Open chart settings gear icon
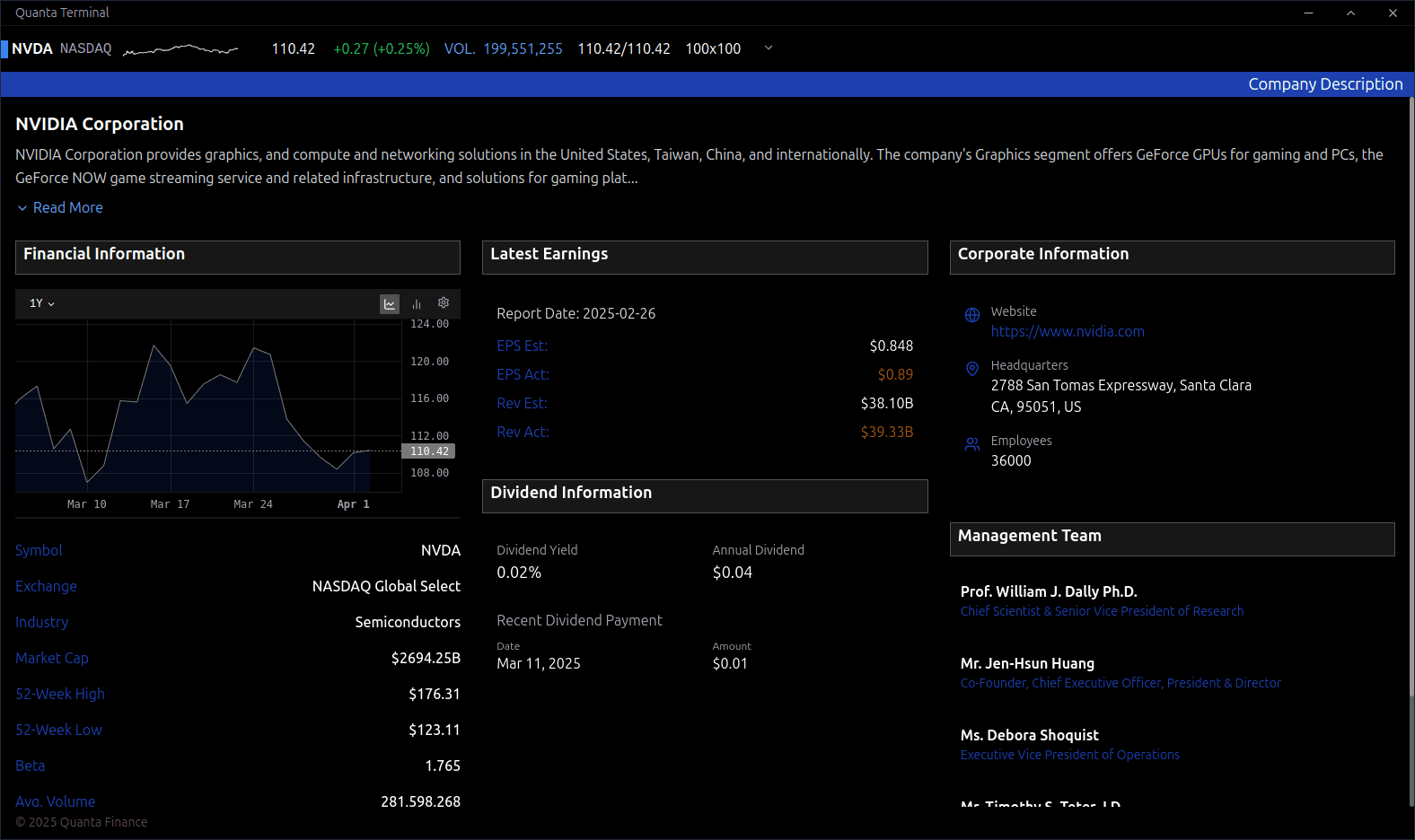Screen dimensions: 1415x840 444,303
